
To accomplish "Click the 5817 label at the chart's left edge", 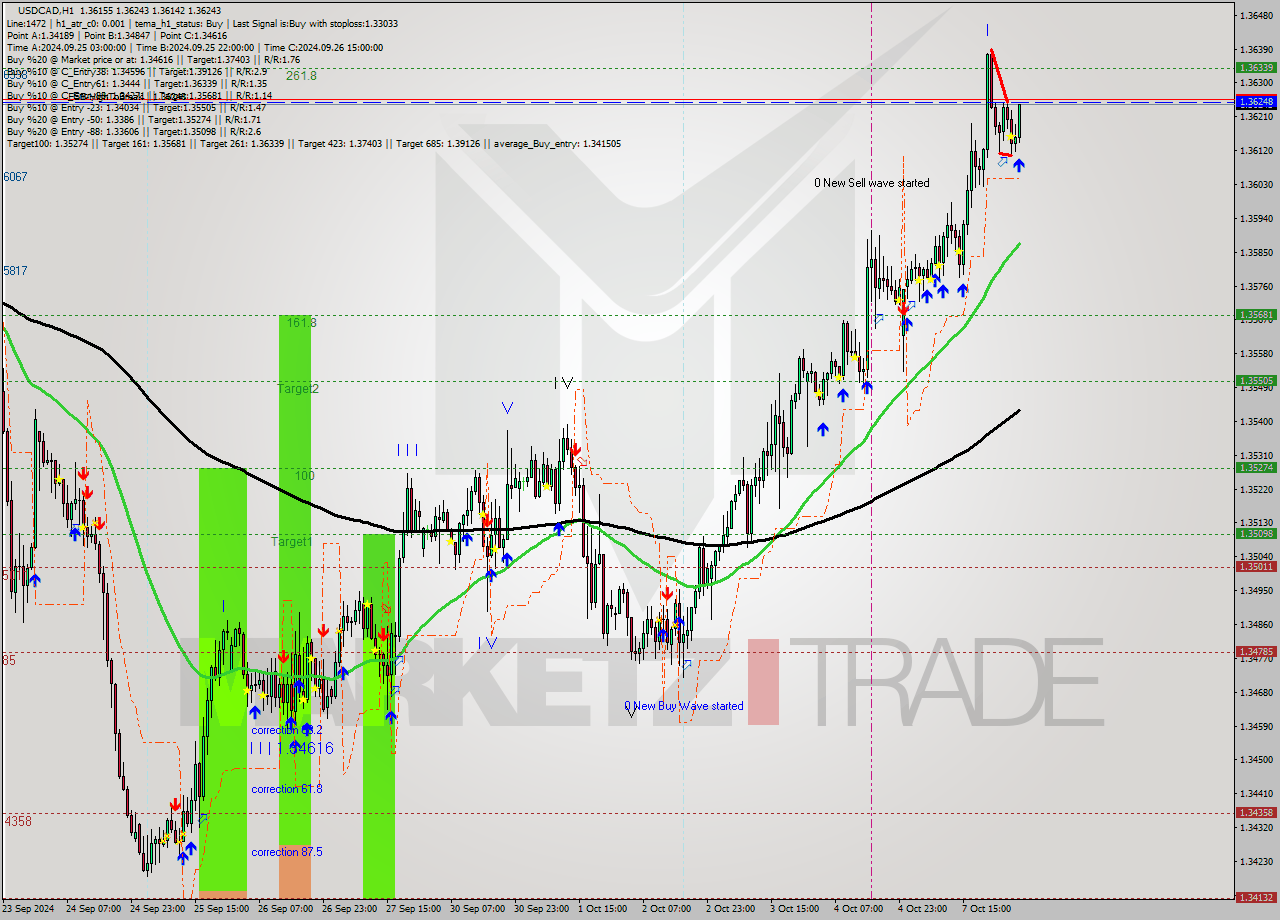I will [x=15, y=271].
